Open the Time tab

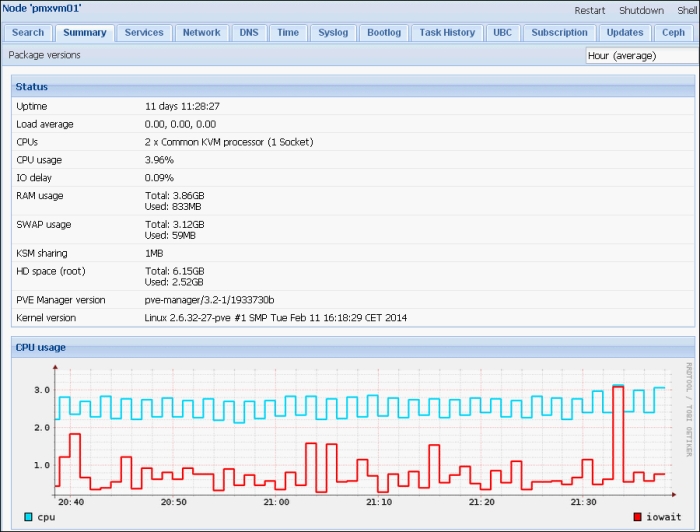coord(288,33)
